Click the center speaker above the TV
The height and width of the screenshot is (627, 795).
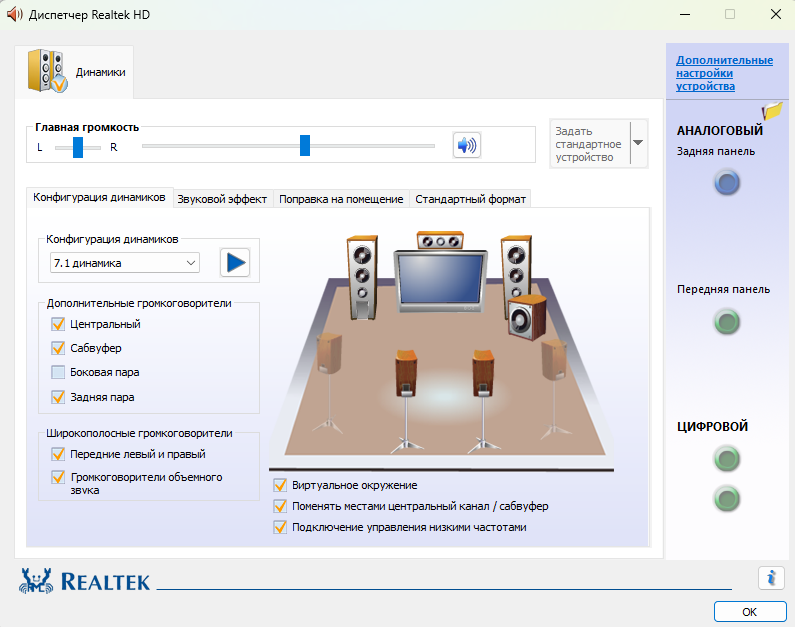point(440,240)
